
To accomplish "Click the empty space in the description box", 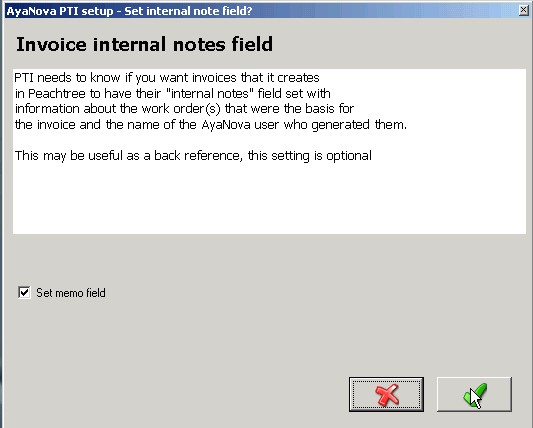I will pyautogui.click(x=269, y=199).
